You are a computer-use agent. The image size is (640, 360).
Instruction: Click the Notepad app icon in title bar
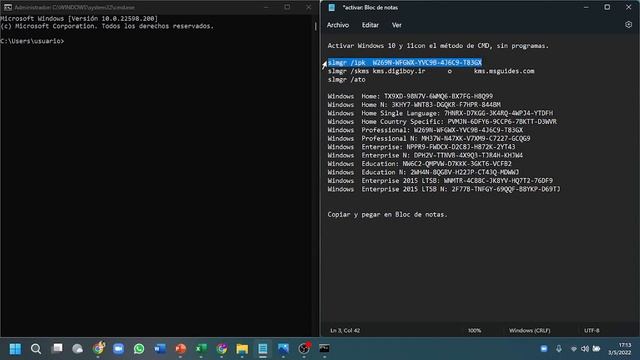pos(332,7)
